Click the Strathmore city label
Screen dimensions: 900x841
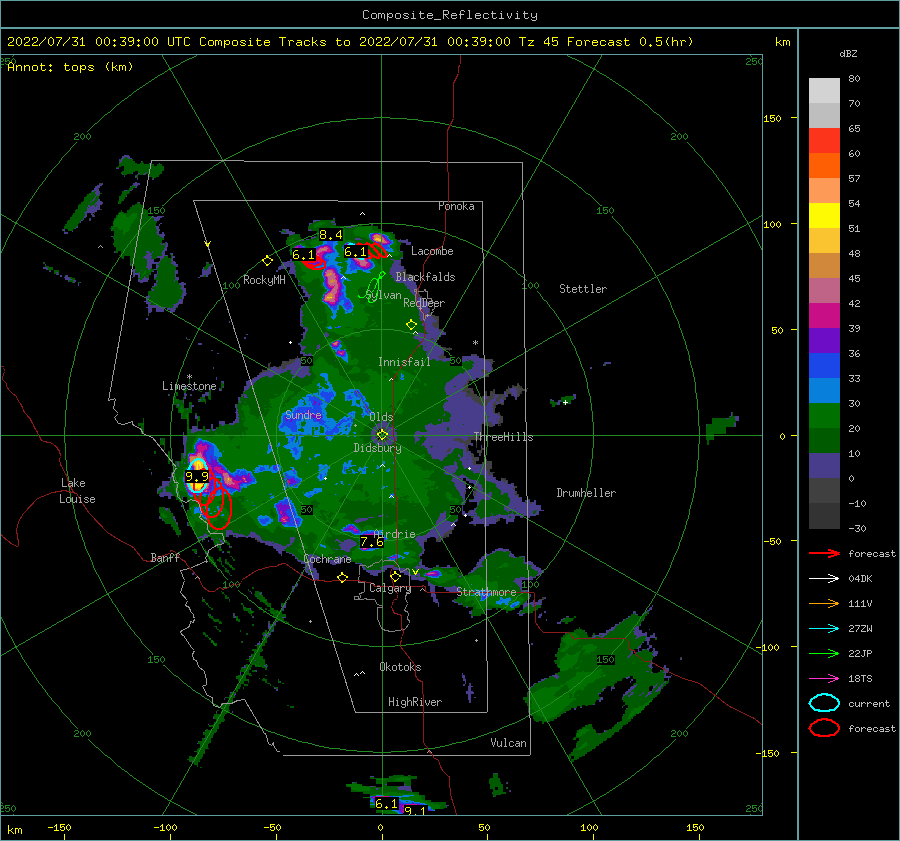[486, 592]
